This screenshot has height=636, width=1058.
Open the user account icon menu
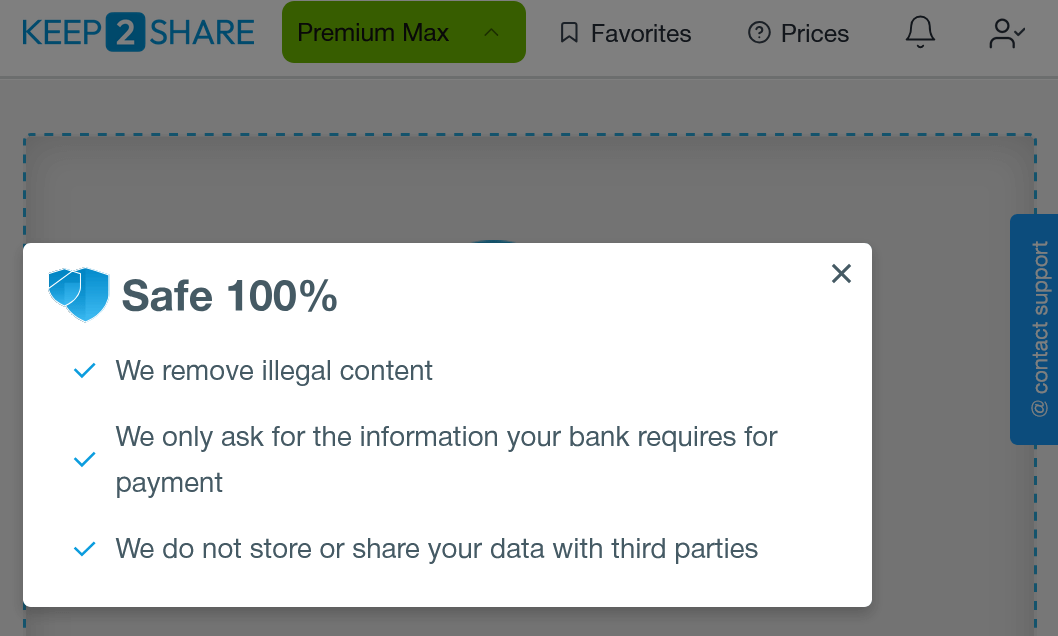1007,33
